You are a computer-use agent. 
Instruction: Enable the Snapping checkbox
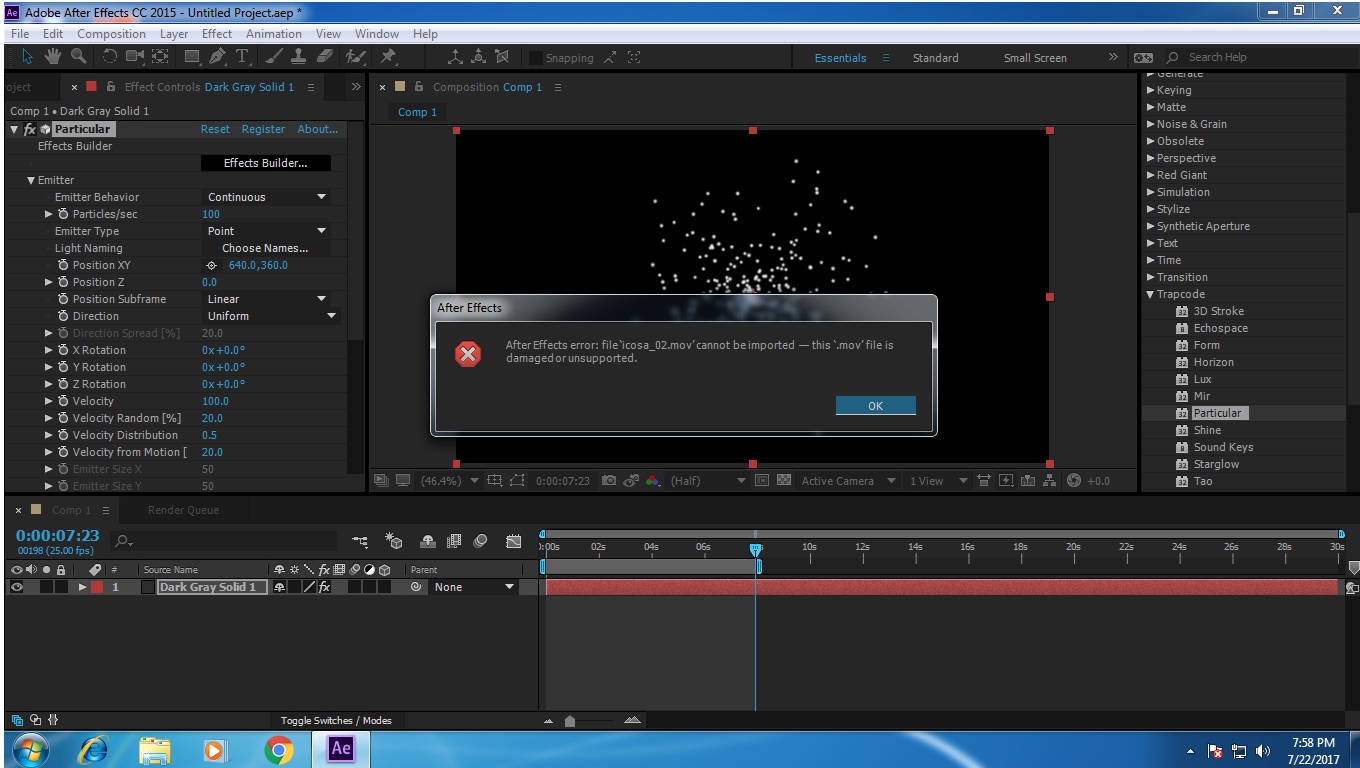pyautogui.click(x=535, y=58)
